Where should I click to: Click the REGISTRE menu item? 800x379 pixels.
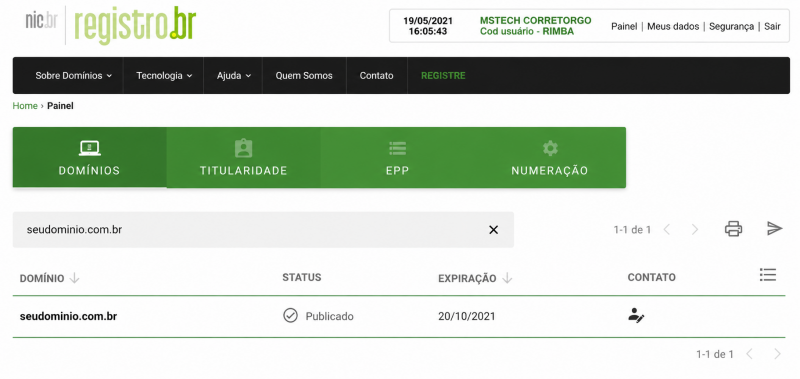click(x=443, y=75)
